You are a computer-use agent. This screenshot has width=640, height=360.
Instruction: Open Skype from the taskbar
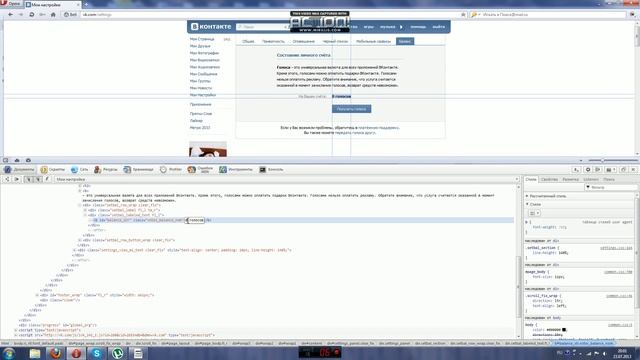(x=97, y=353)
